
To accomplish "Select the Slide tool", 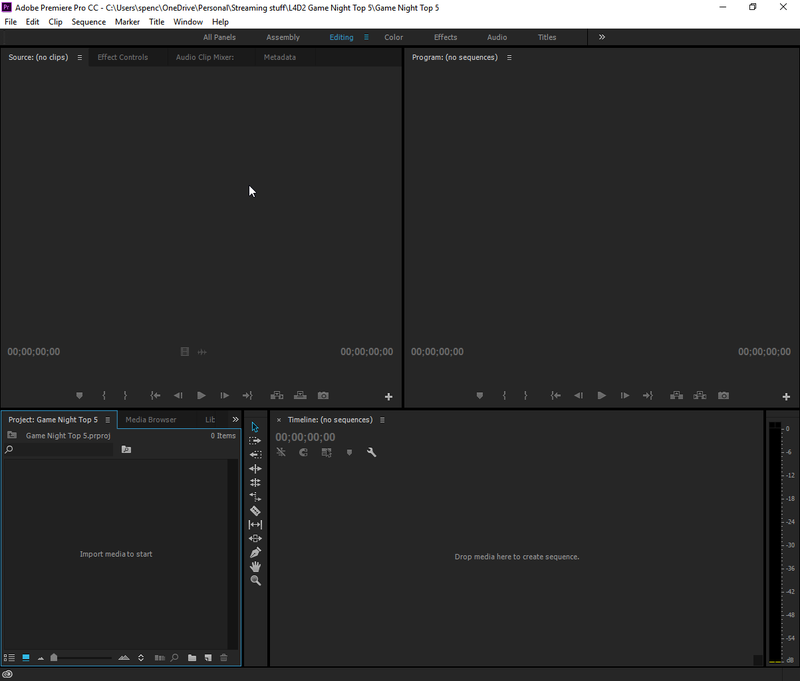I will [255, 538].
